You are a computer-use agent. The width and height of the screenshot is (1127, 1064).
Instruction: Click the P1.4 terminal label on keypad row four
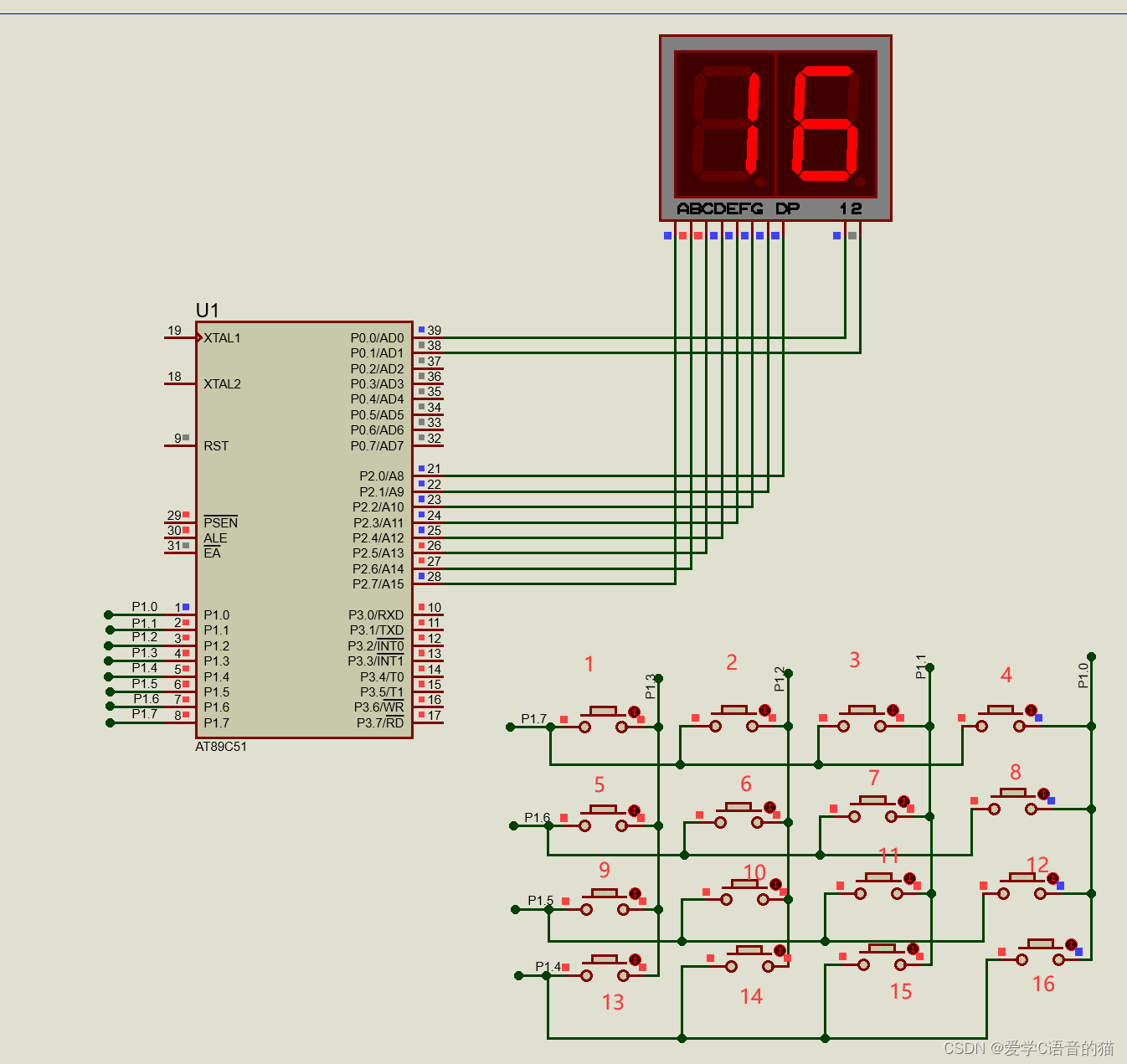click(x=548, y=967)
